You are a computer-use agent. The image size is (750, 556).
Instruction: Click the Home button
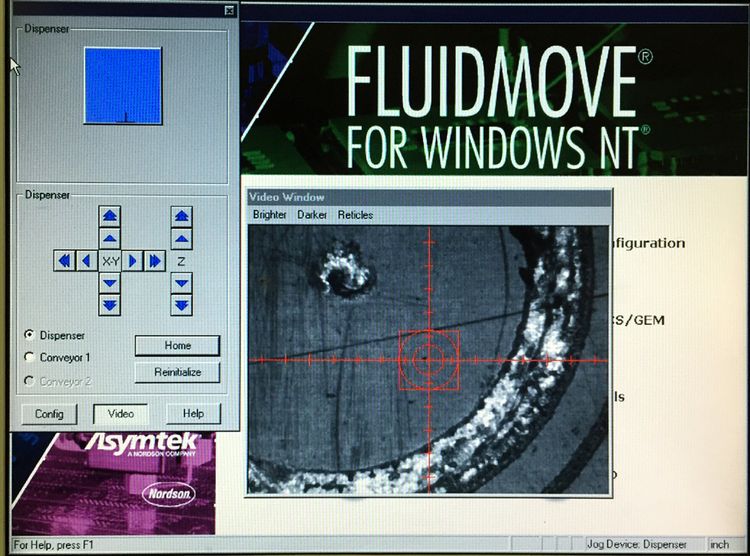pos(178,346)
